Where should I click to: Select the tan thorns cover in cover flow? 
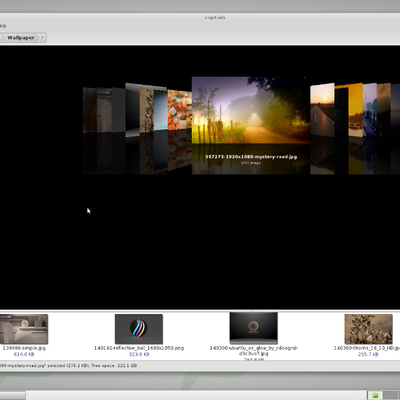[x=147, y=110]
